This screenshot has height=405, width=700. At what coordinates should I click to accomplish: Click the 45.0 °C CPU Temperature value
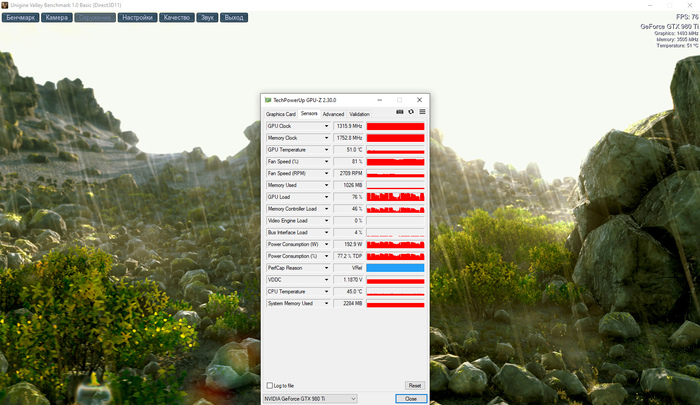coord(349,292)
